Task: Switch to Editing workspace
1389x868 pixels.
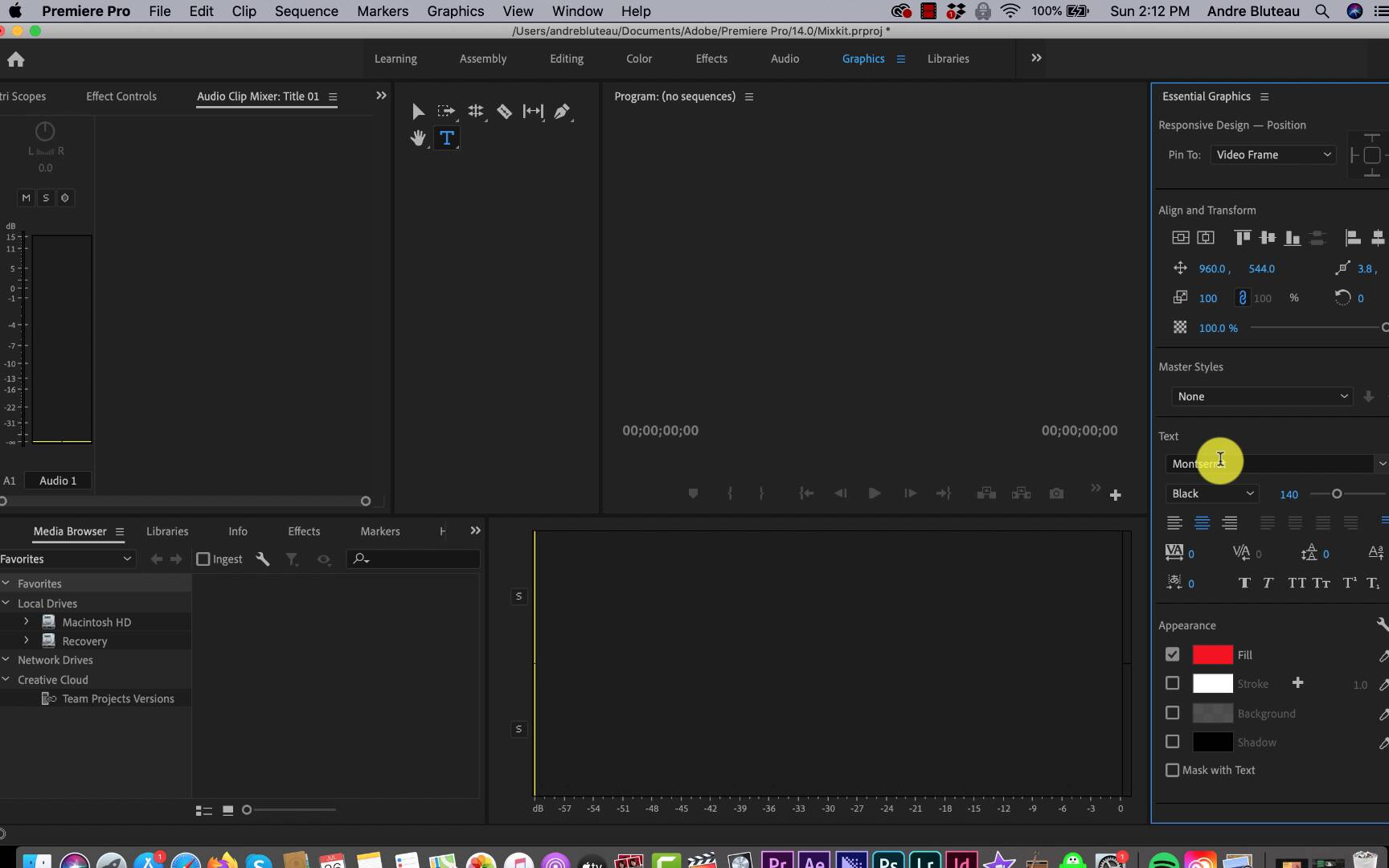Action: 567,59
